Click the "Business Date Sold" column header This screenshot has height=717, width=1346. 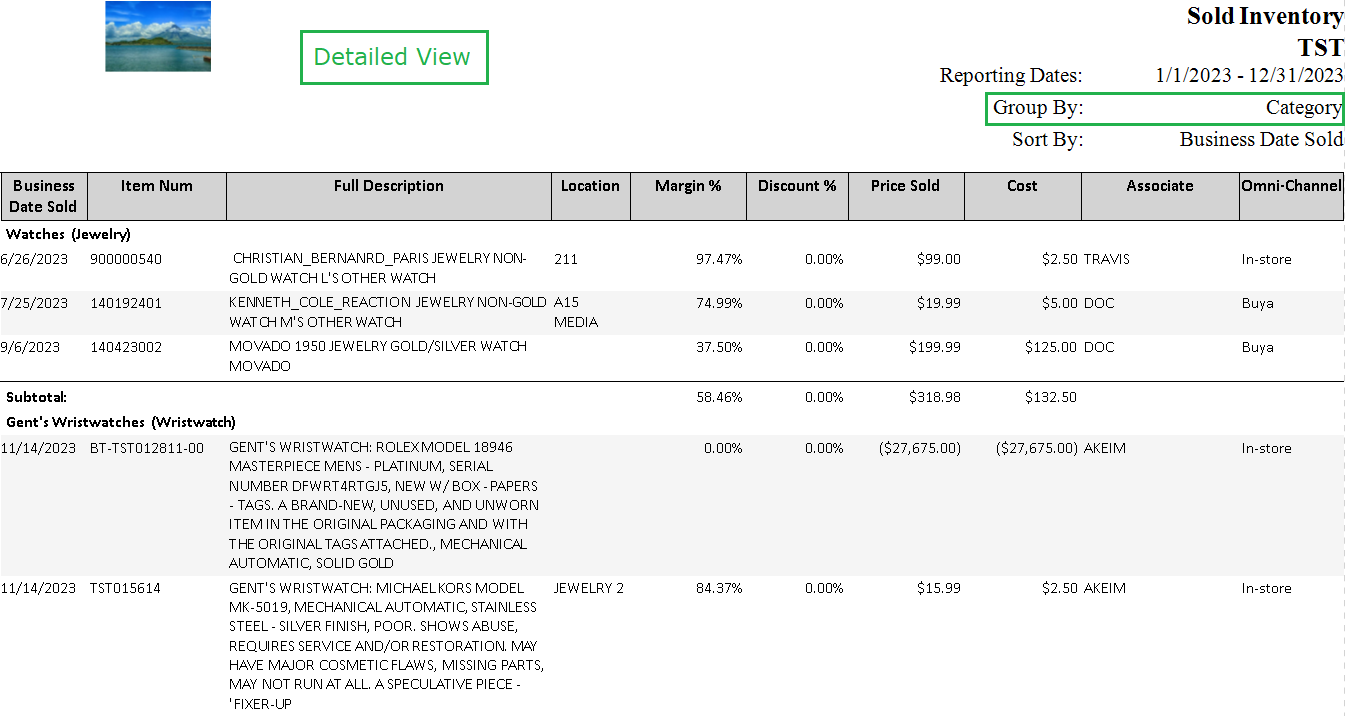pos(44,196)
